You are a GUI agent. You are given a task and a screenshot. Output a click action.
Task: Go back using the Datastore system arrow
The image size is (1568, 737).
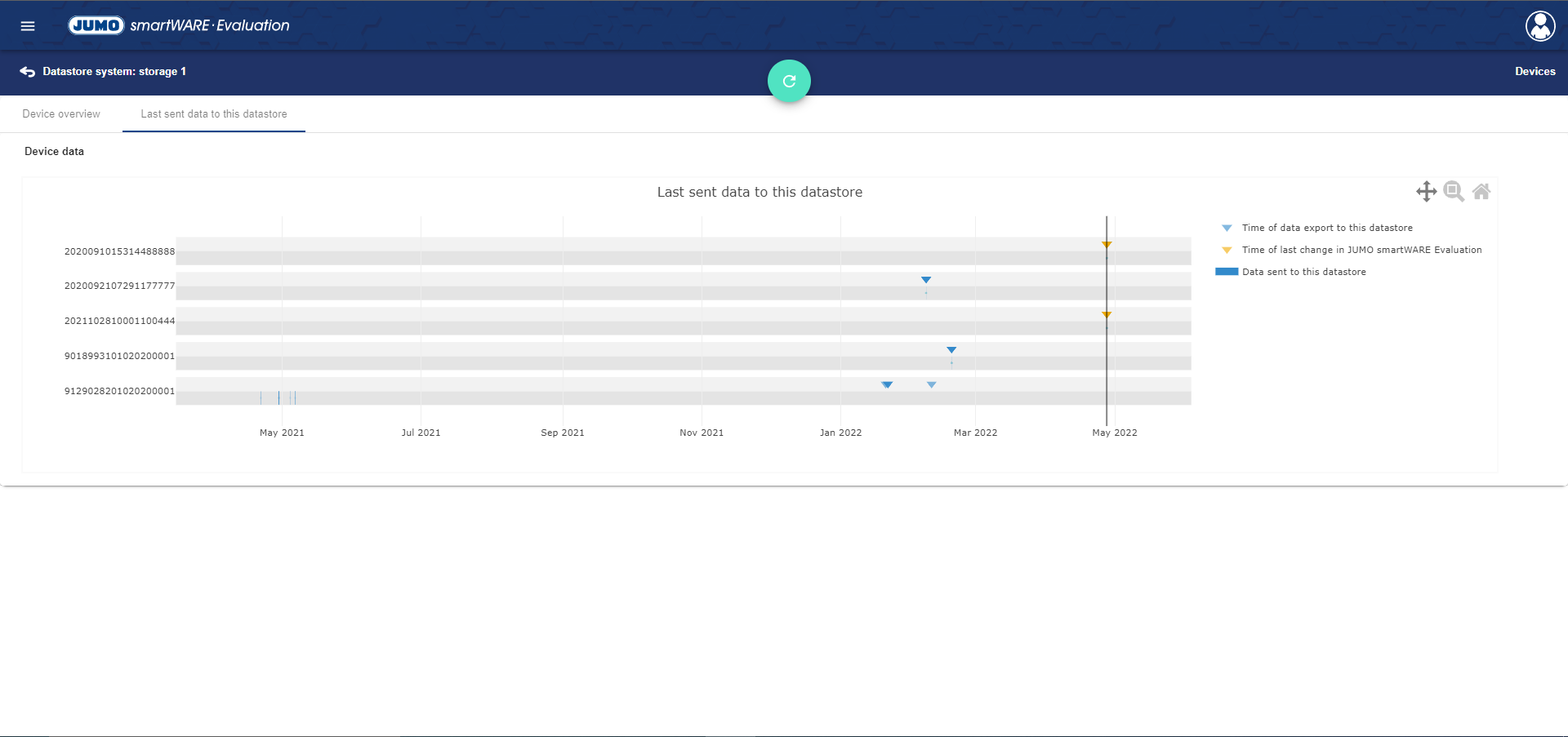click(x=27, y=72)
